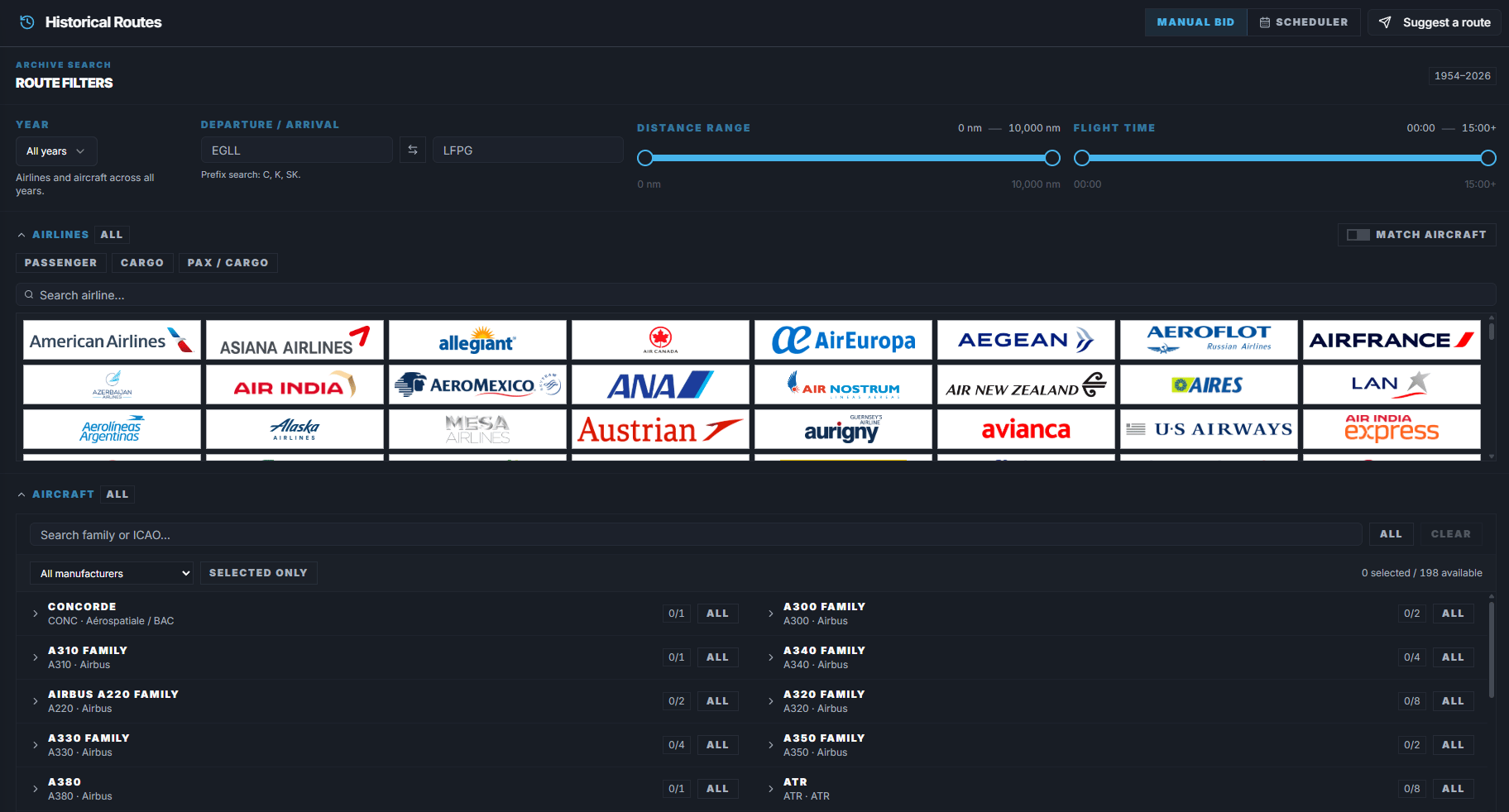Adjust the distance range minimum handle
The height and width of the screenshot is (812, 1509).
click(645, 158)
